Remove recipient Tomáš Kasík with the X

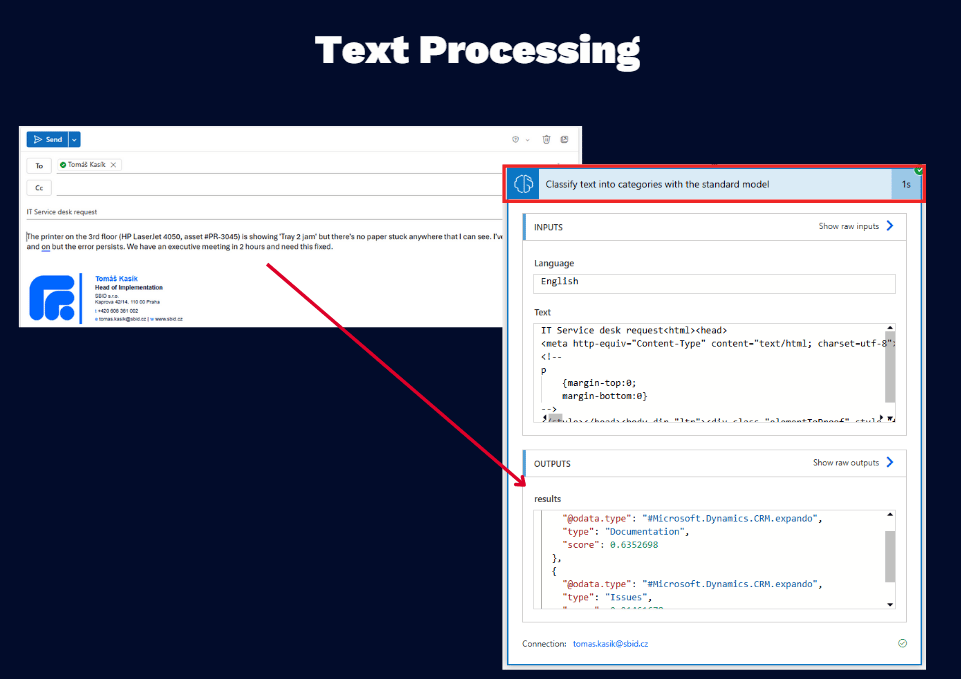[x=113, y=165]
